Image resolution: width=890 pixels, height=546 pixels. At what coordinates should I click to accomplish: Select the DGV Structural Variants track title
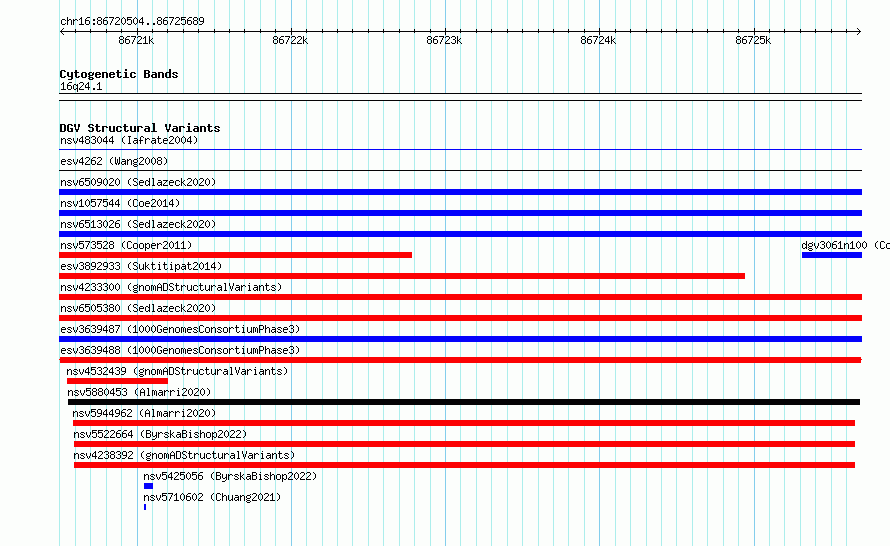(140, 128)
